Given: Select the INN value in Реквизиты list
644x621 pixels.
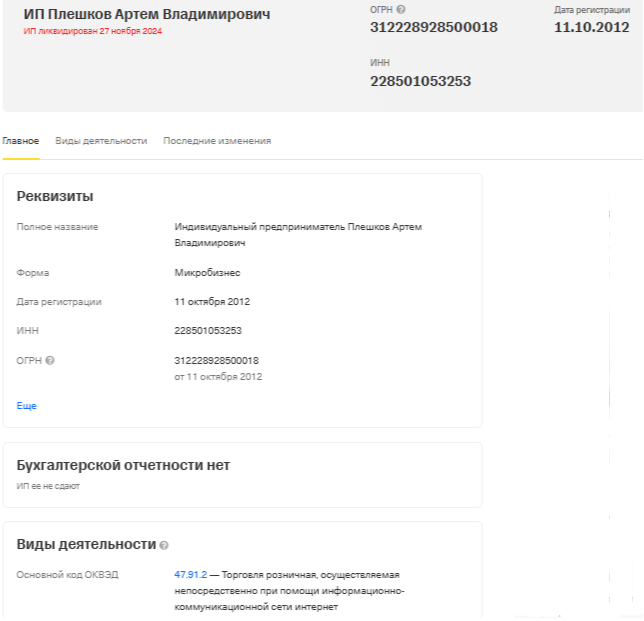Looking at the screenshot, I should tap(208, 331).
